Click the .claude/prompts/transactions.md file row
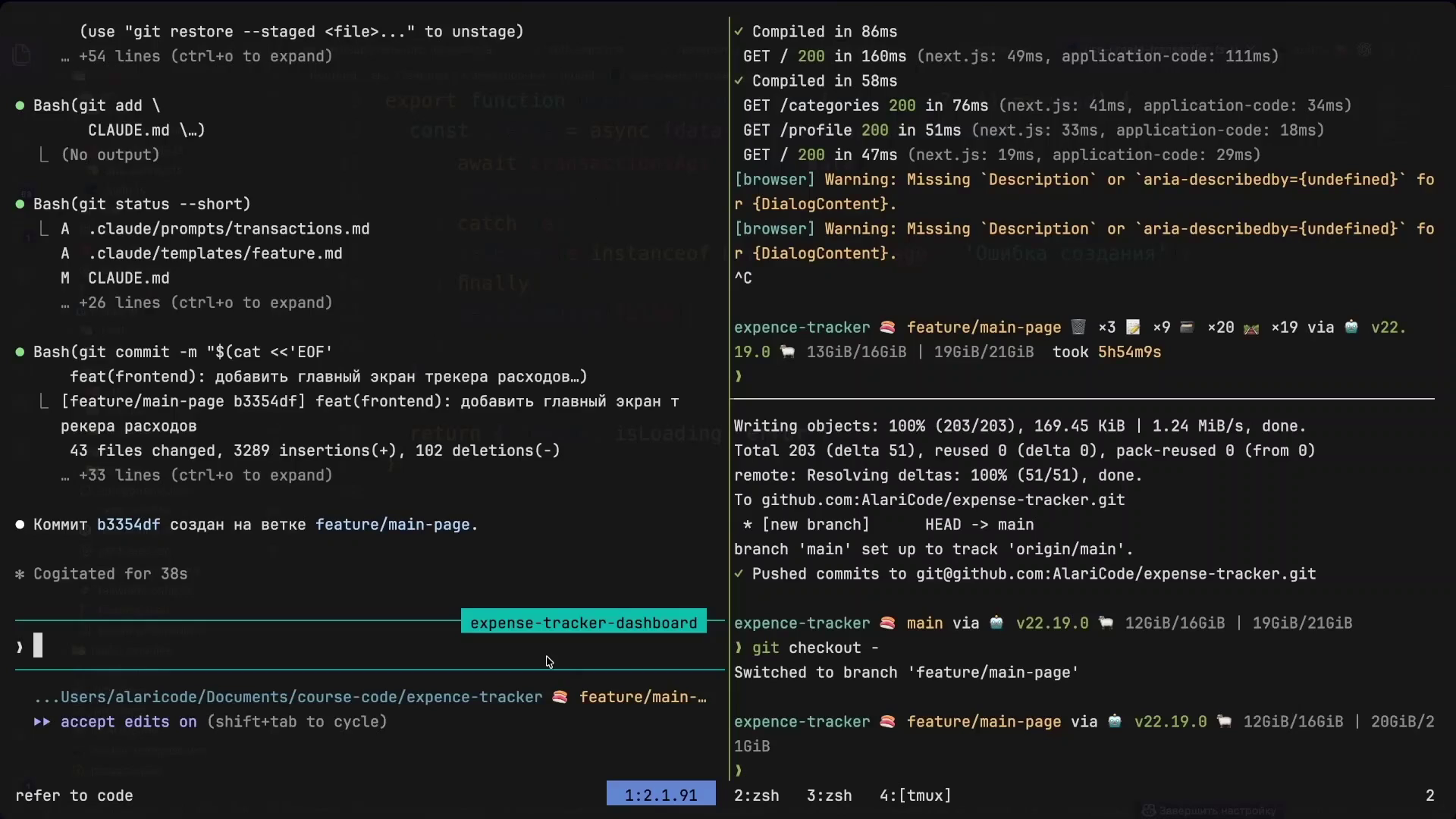Image resolution: width=1456 pixels, height=819 pixels. click(215, 228)
